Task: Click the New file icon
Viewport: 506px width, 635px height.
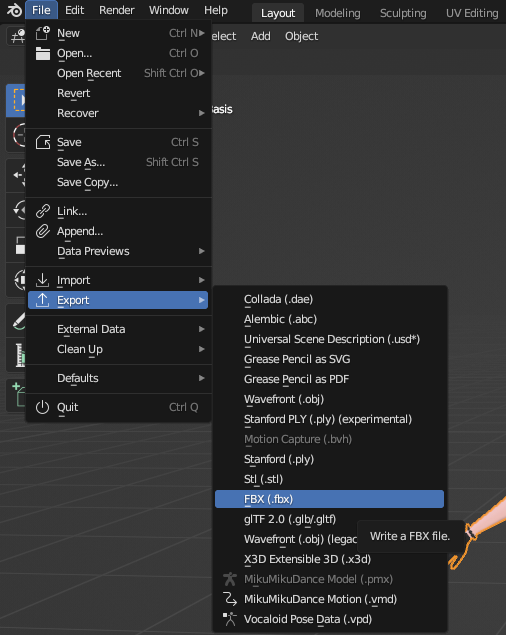Action: point(43,33)
